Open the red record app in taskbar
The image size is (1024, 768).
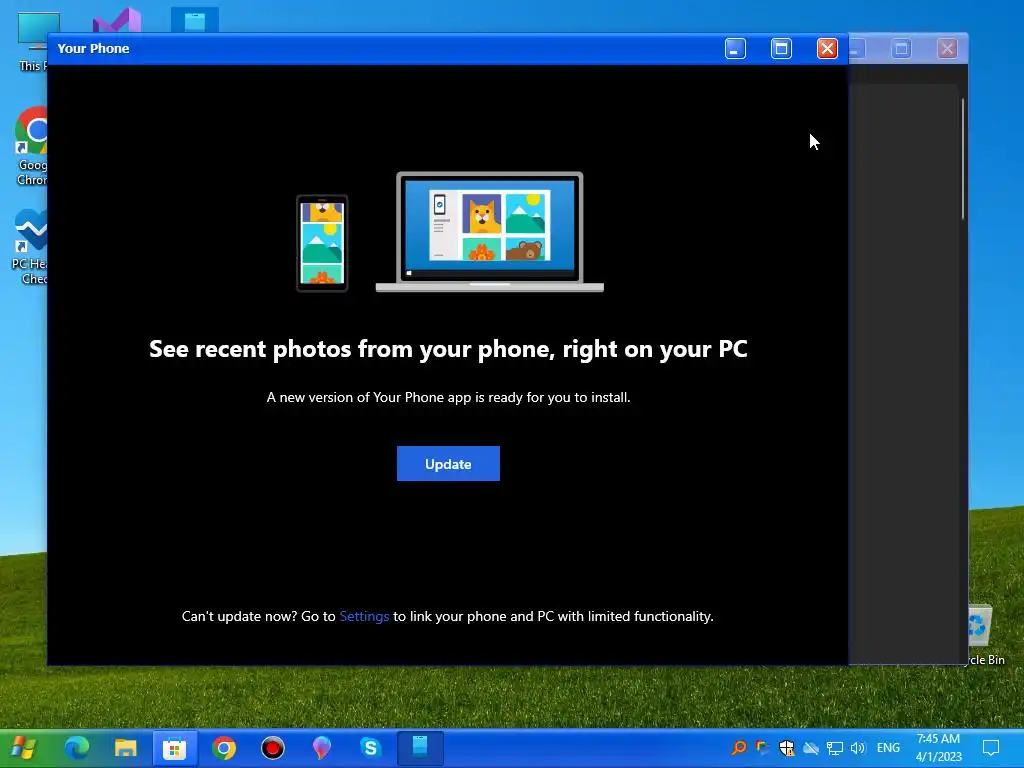(x=272, y=748)
